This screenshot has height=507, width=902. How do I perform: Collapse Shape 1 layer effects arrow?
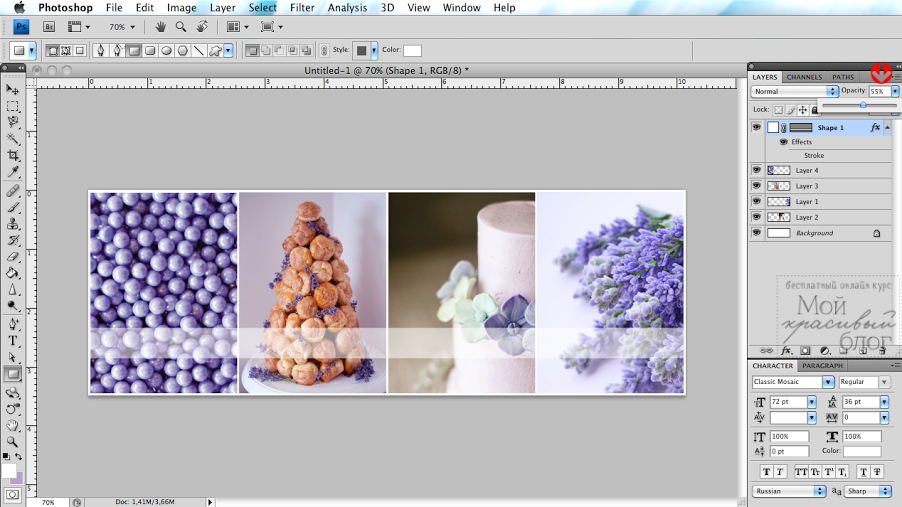[888, 127]
